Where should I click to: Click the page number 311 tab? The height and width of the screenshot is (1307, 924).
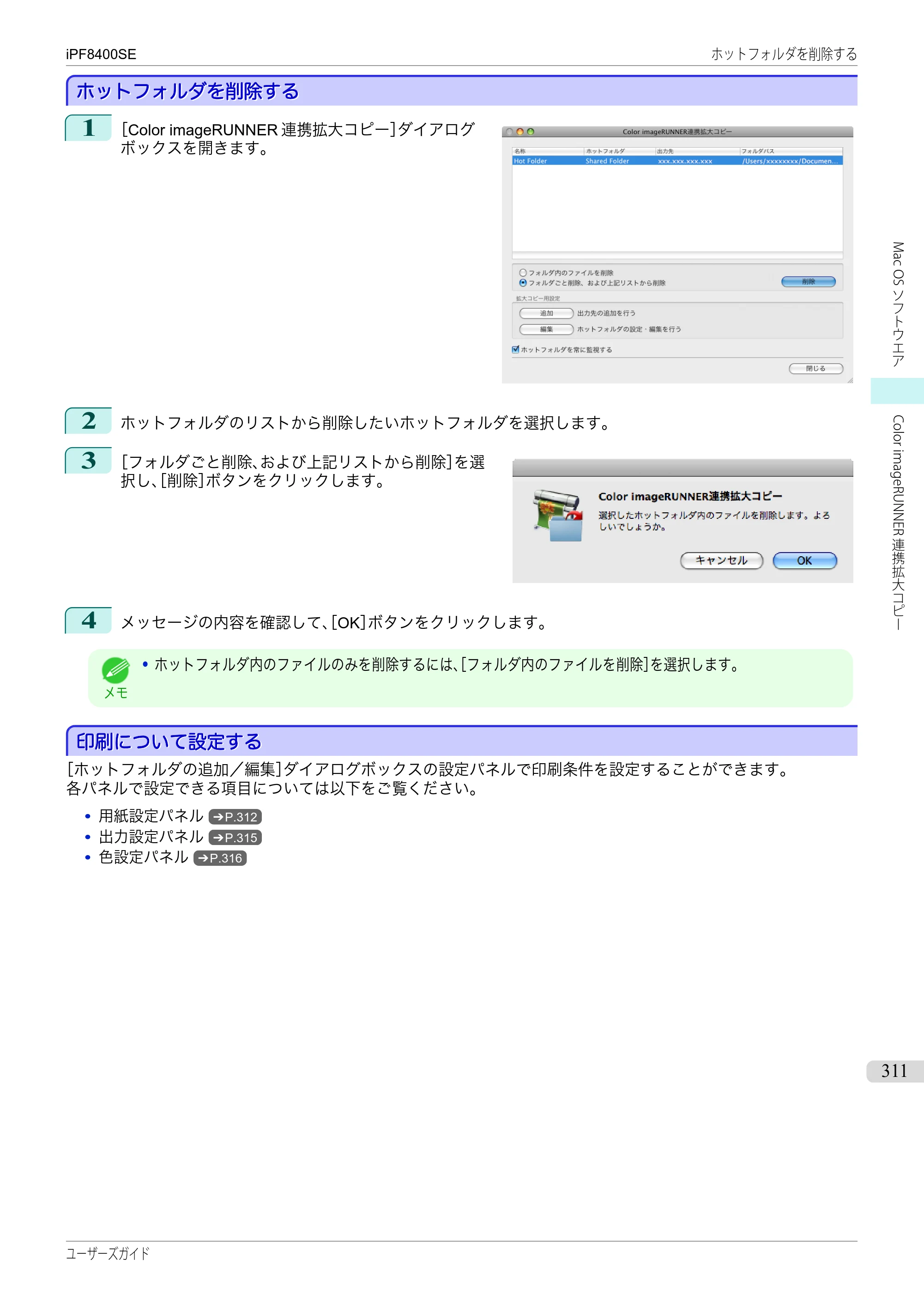(894, 1071)
